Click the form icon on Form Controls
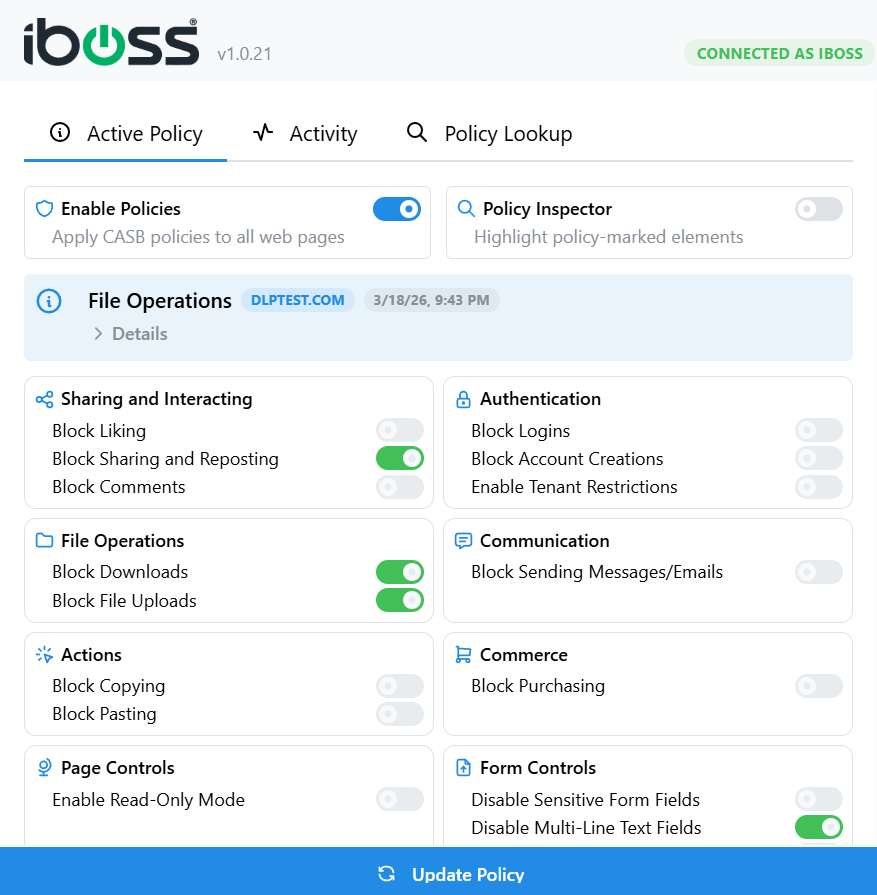877x895 pixels. pos(463,768)
